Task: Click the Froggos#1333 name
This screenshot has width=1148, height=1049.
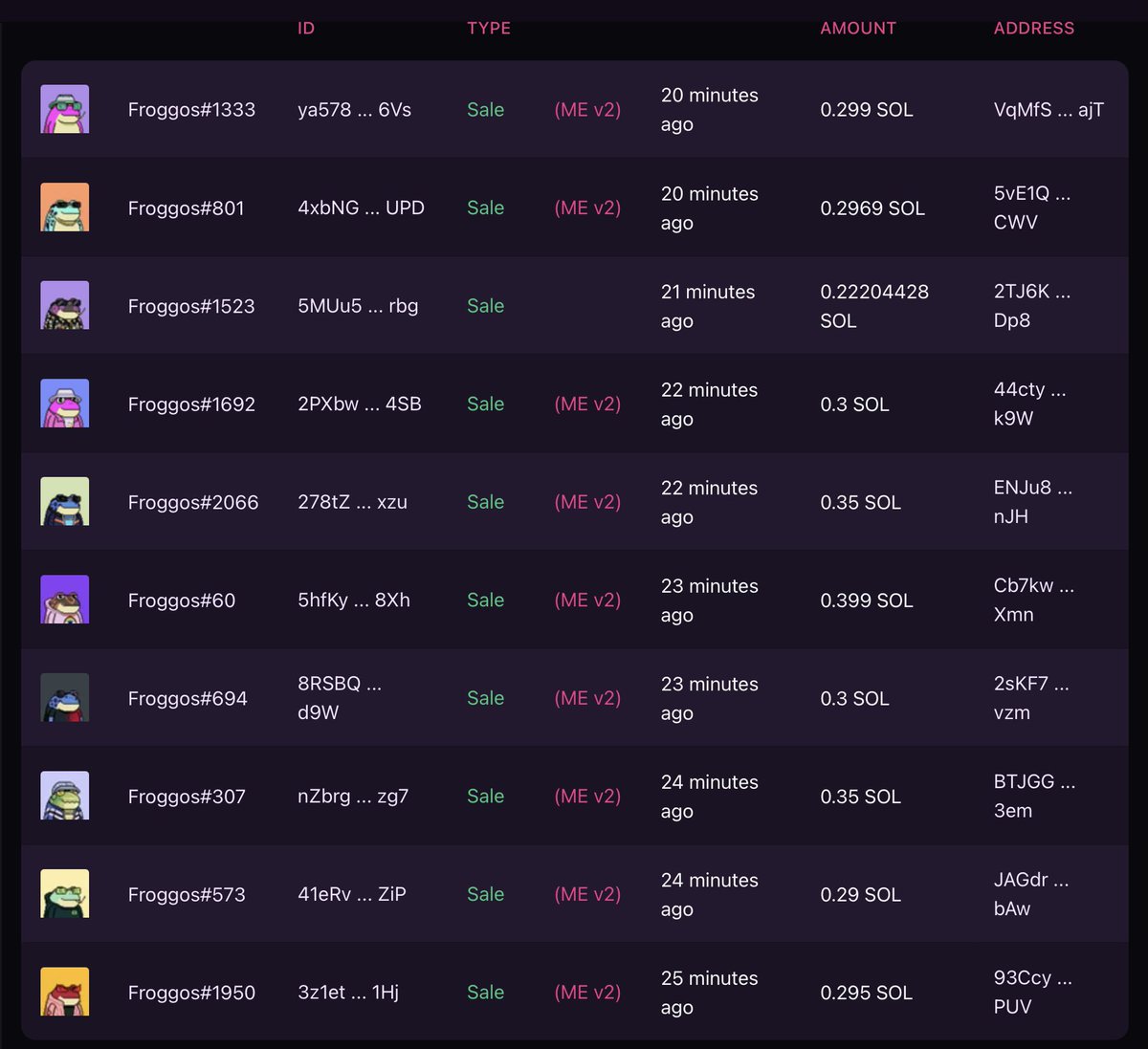Action: click(x=191, y=110)
